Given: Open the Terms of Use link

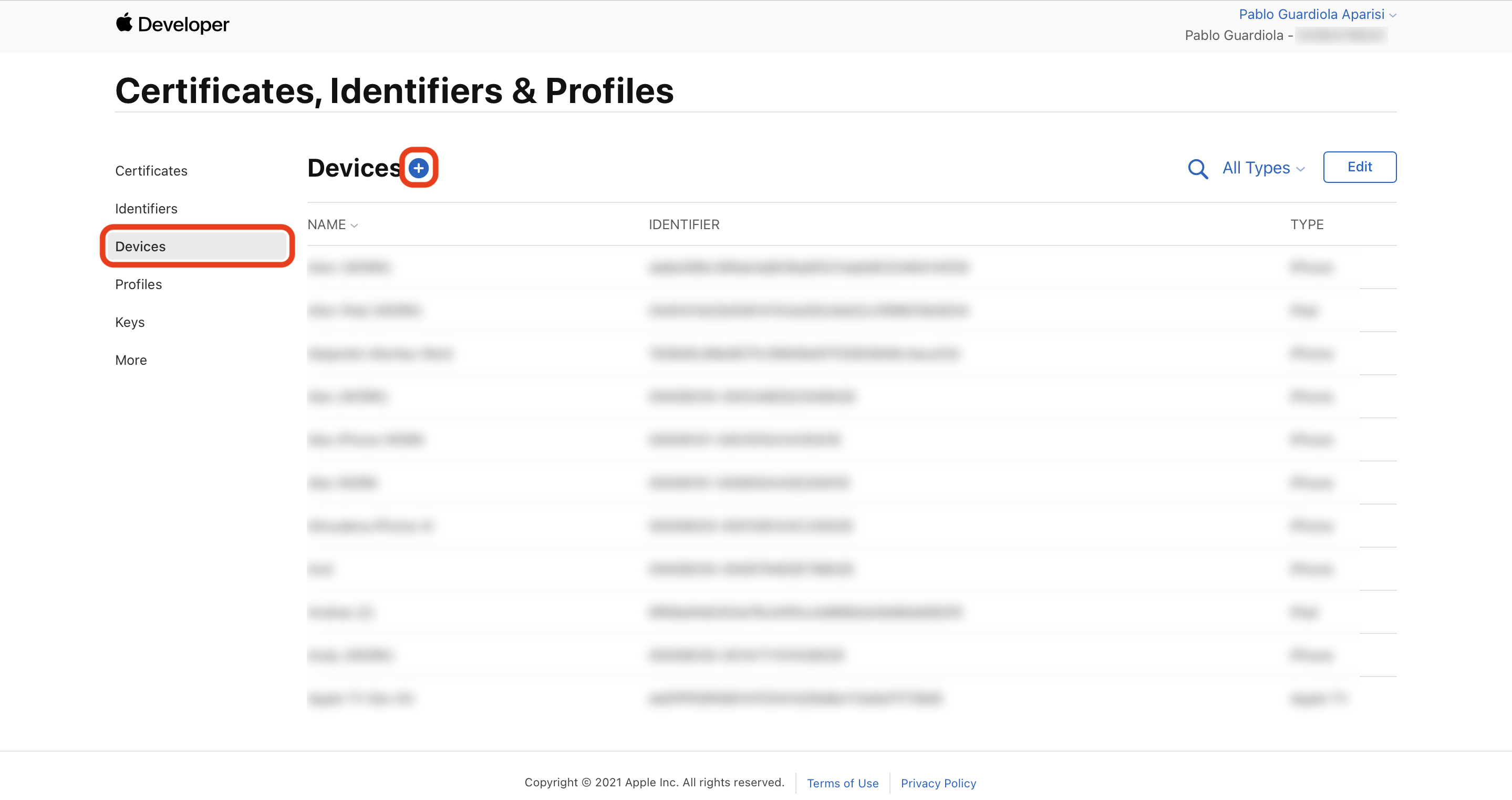Looking at the screenshot, I should point(842,783).
